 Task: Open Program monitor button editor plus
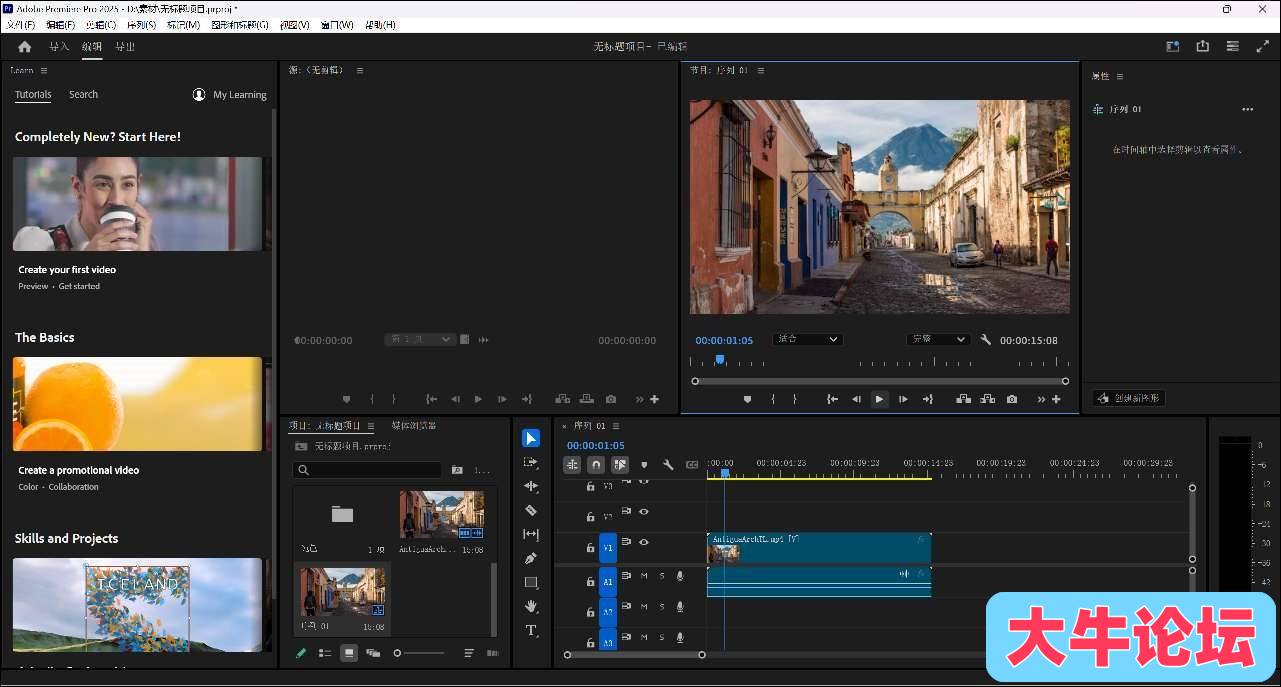point(1056,399)
